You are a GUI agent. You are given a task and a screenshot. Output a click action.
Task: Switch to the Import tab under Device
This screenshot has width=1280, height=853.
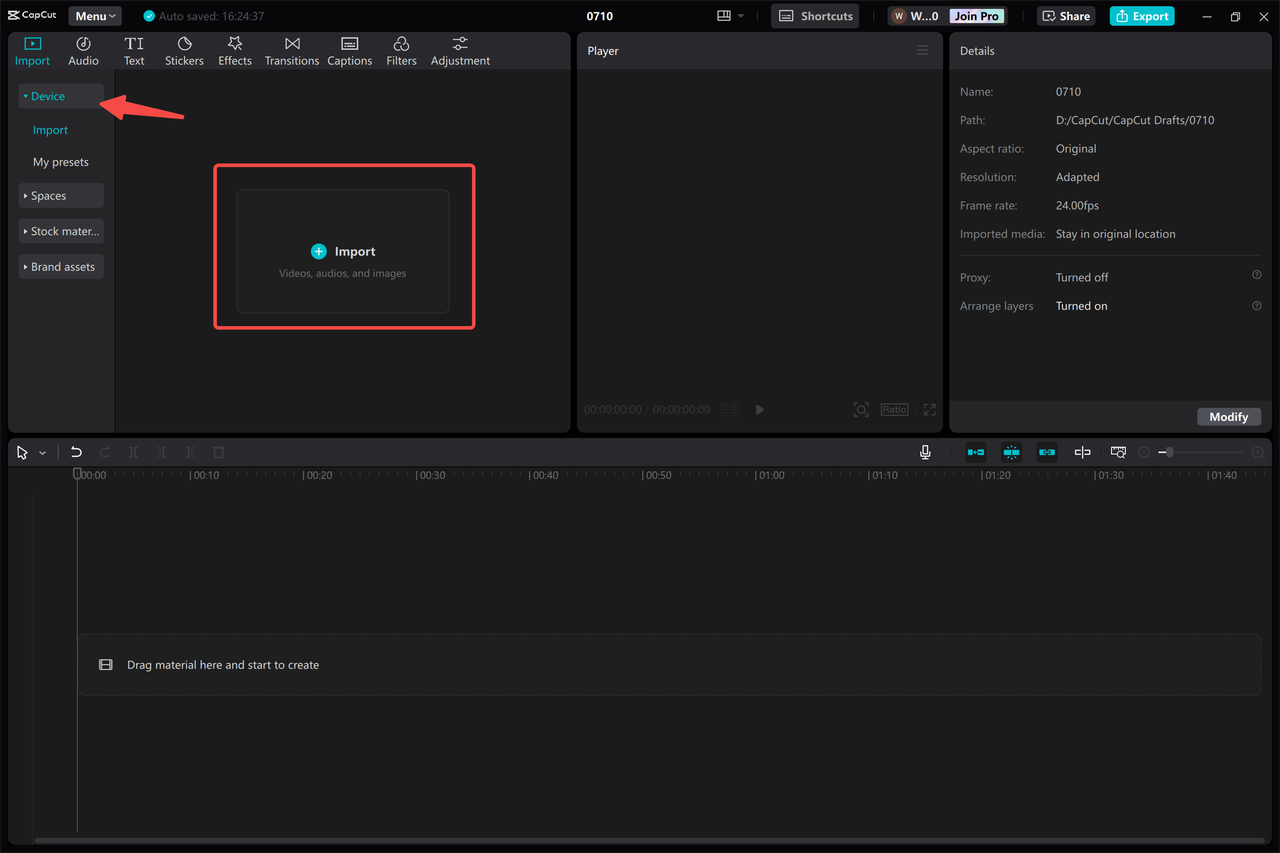click(x=50, y=129)
